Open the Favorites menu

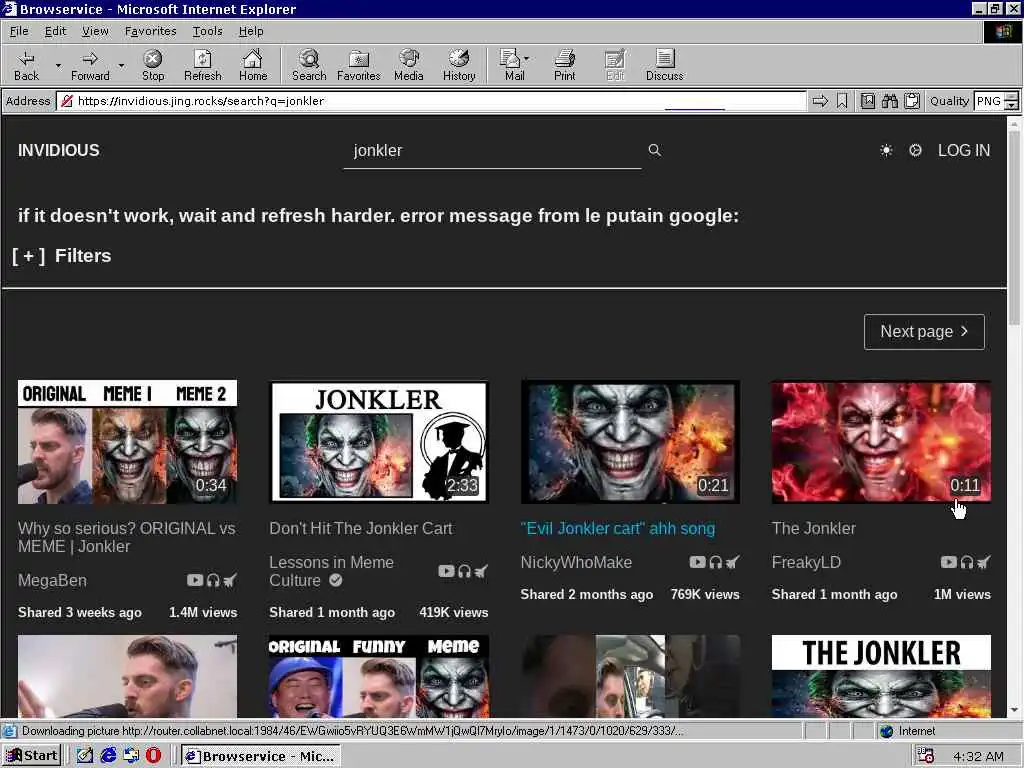pyautogui.click(x=150, y=31)
